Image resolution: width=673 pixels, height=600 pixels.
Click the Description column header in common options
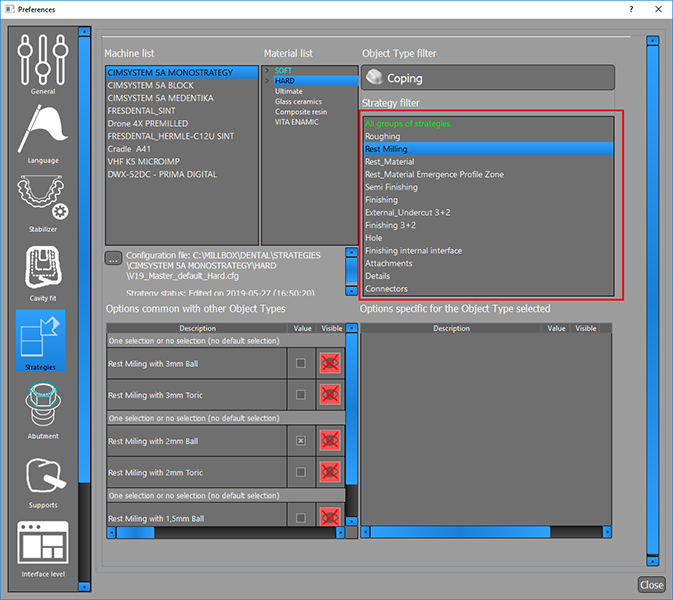click(x=197, y=328)
